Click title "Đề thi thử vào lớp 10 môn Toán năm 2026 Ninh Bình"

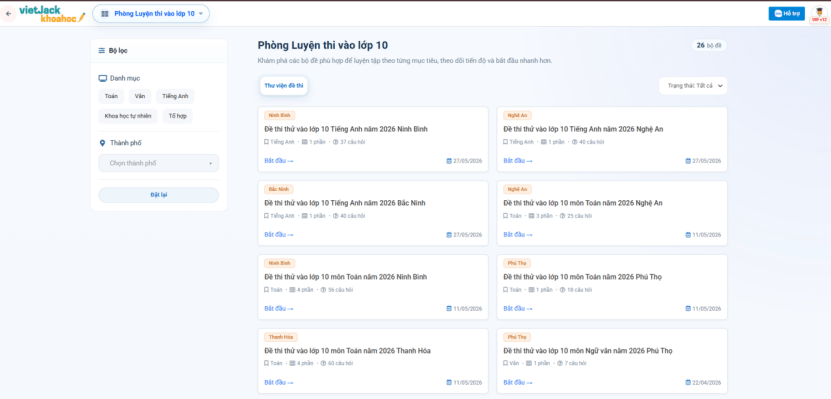pos(346,277)
